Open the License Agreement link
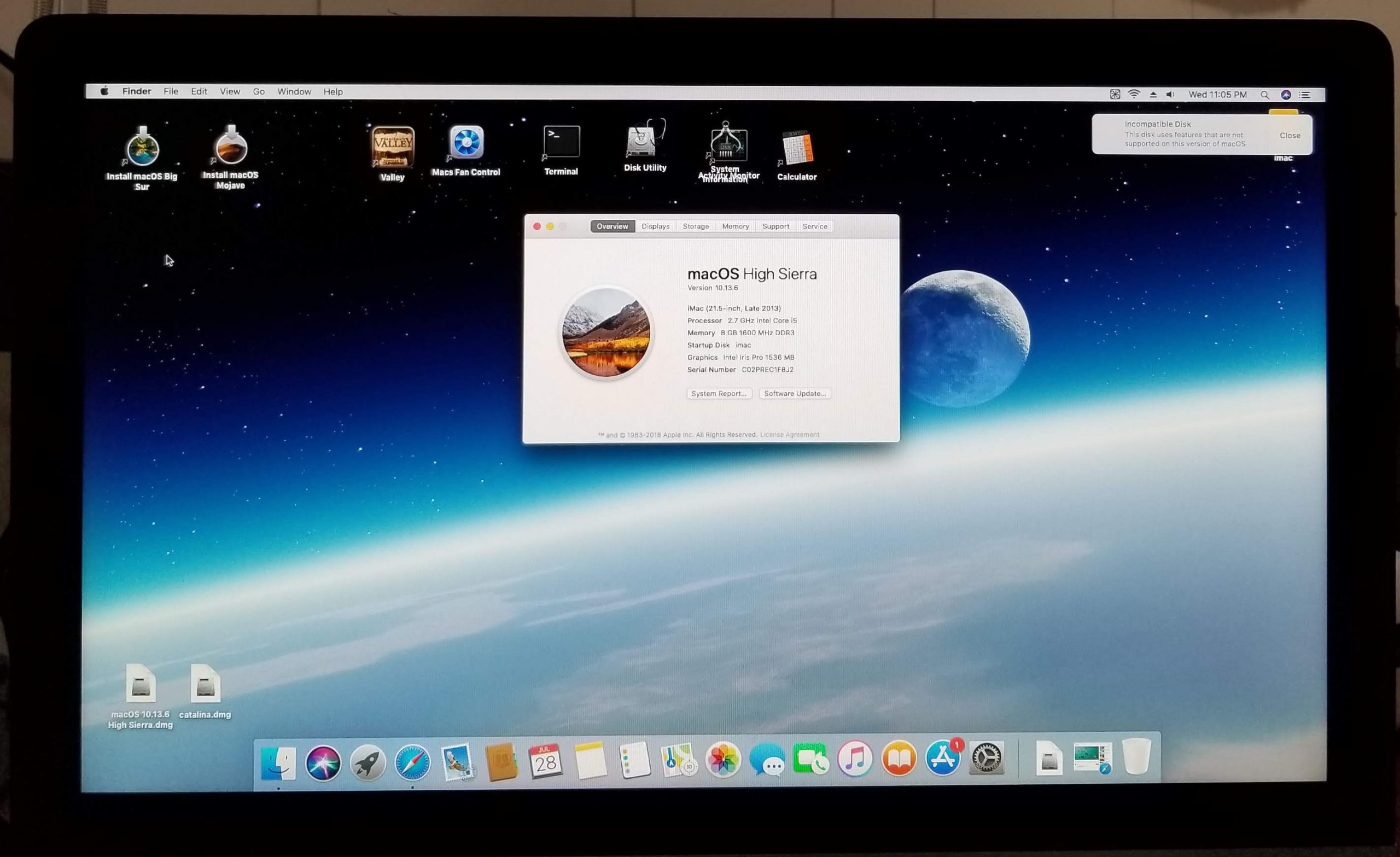 click(789, 435)
